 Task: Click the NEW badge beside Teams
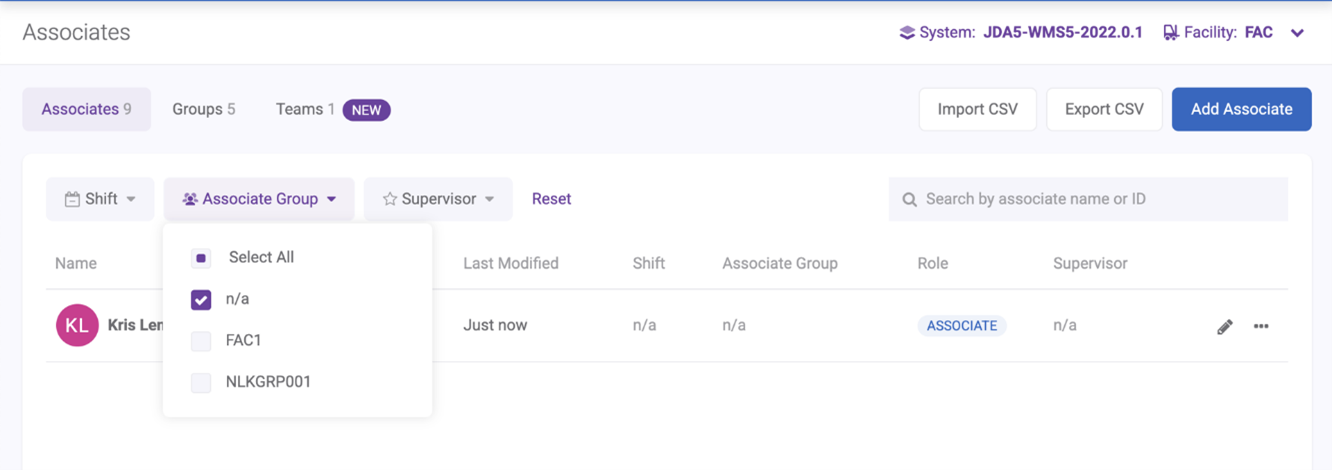click(366, 109)
